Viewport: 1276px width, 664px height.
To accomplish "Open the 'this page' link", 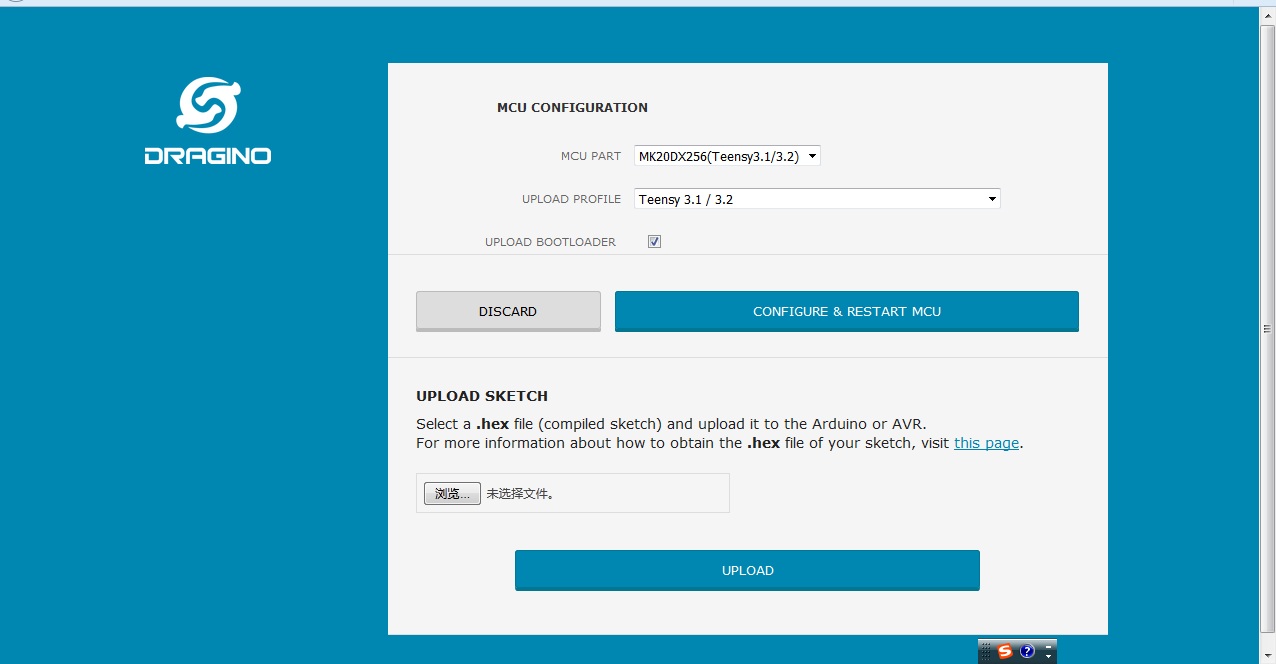I will (986, 443).
